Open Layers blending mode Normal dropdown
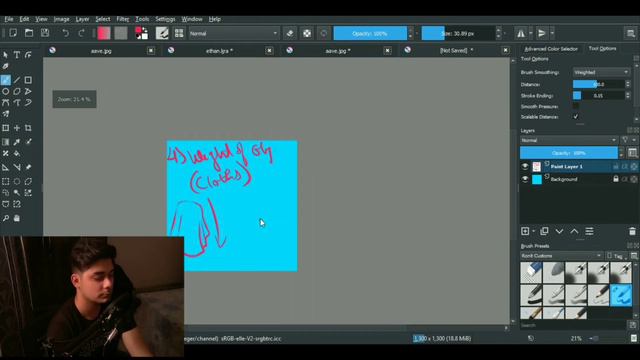This screenshot has height=360, width=640. point(569,140)
